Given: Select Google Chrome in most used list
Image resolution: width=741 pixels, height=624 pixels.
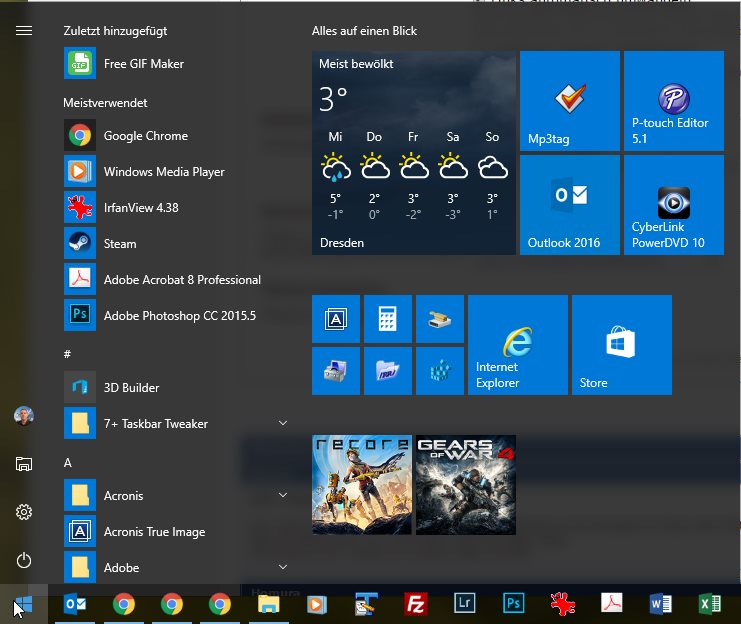Looking at the screenshot, I should coord(145,136).
